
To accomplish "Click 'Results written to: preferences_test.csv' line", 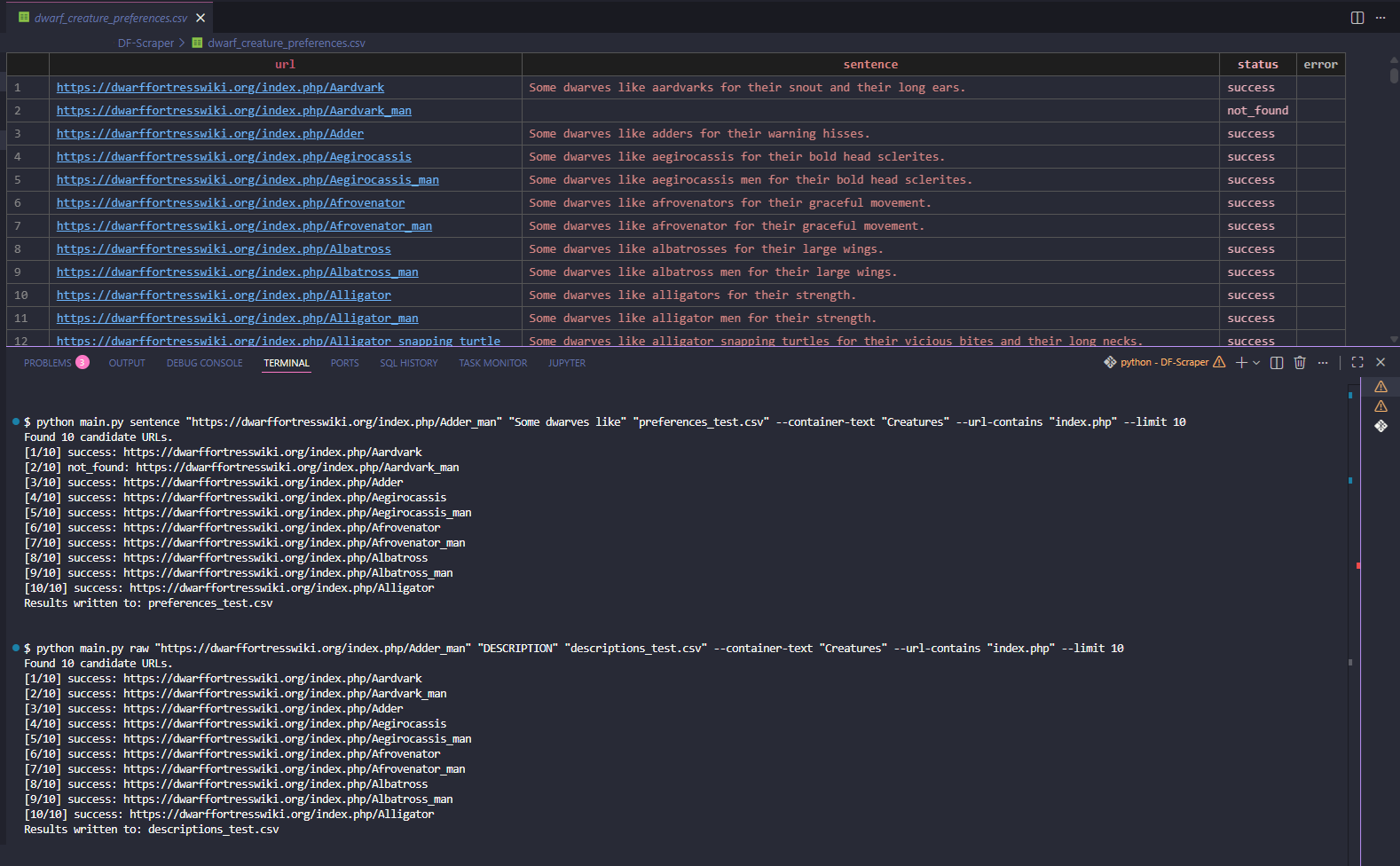I will point(148,603).
